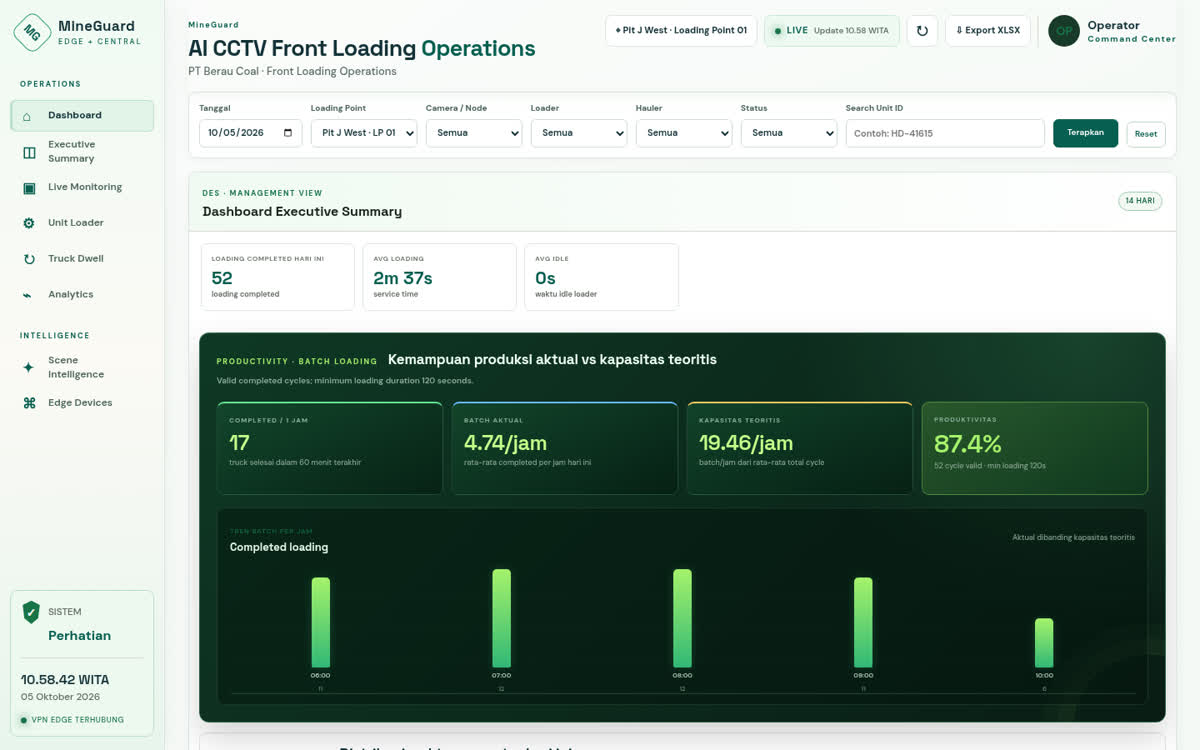1200x750 pixels.
Task: Click the OP operator avatar
Action: coord(1064,31)
